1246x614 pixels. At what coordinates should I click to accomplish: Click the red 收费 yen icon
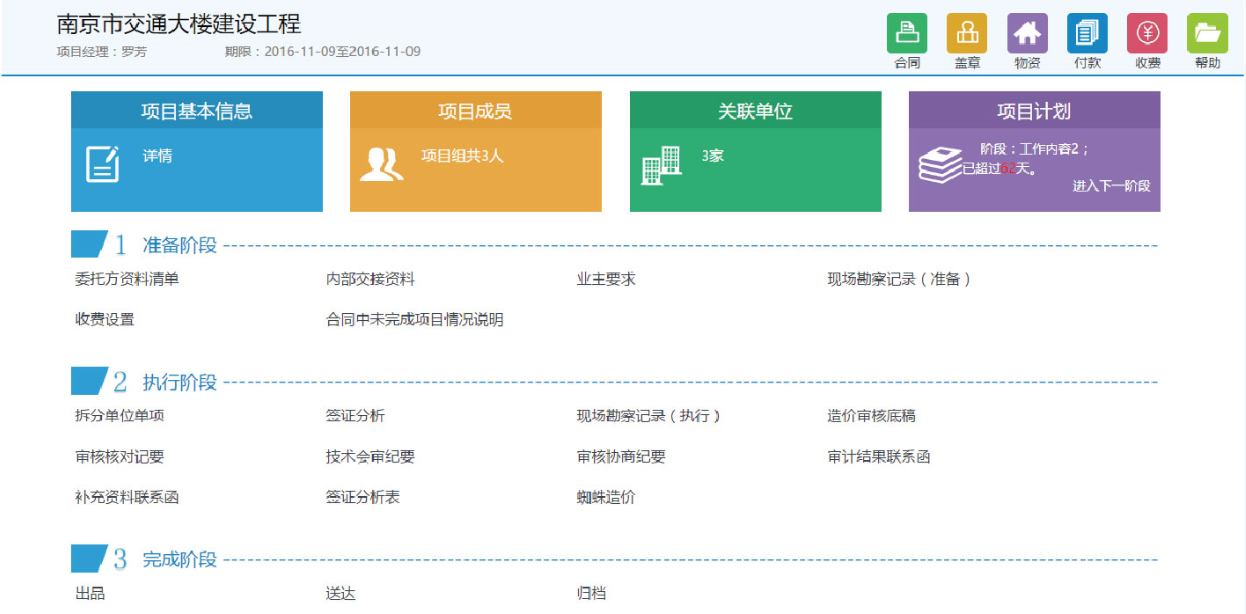(1146, 33)
